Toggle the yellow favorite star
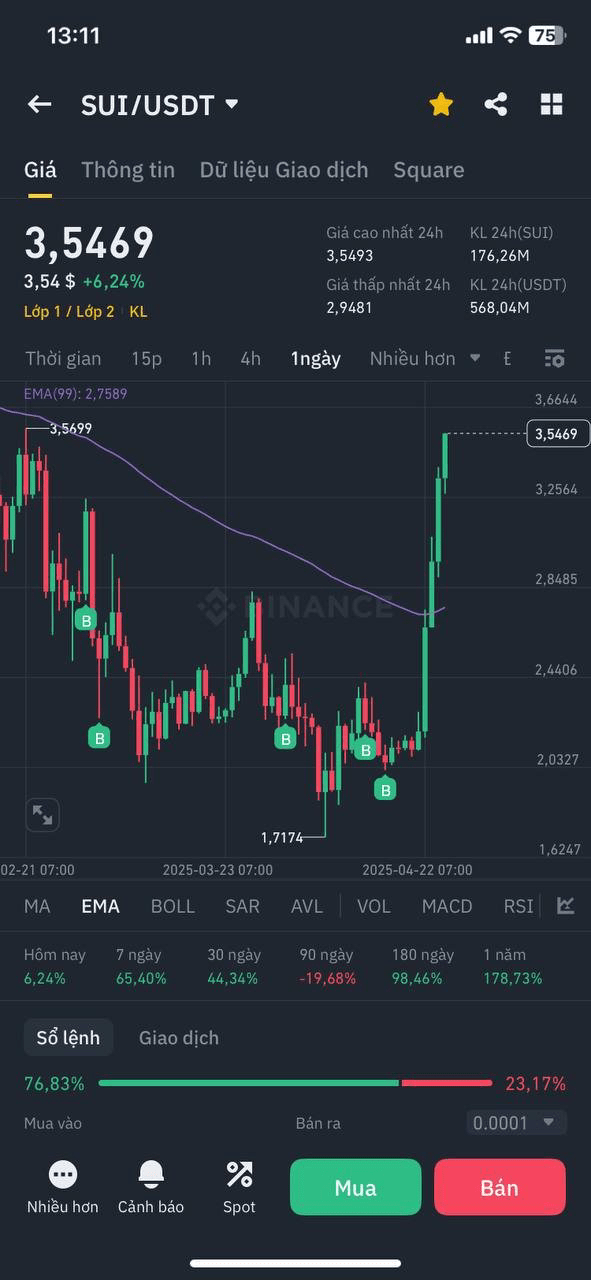Viewport: 591px width, 1280px height. pos(441,104)
